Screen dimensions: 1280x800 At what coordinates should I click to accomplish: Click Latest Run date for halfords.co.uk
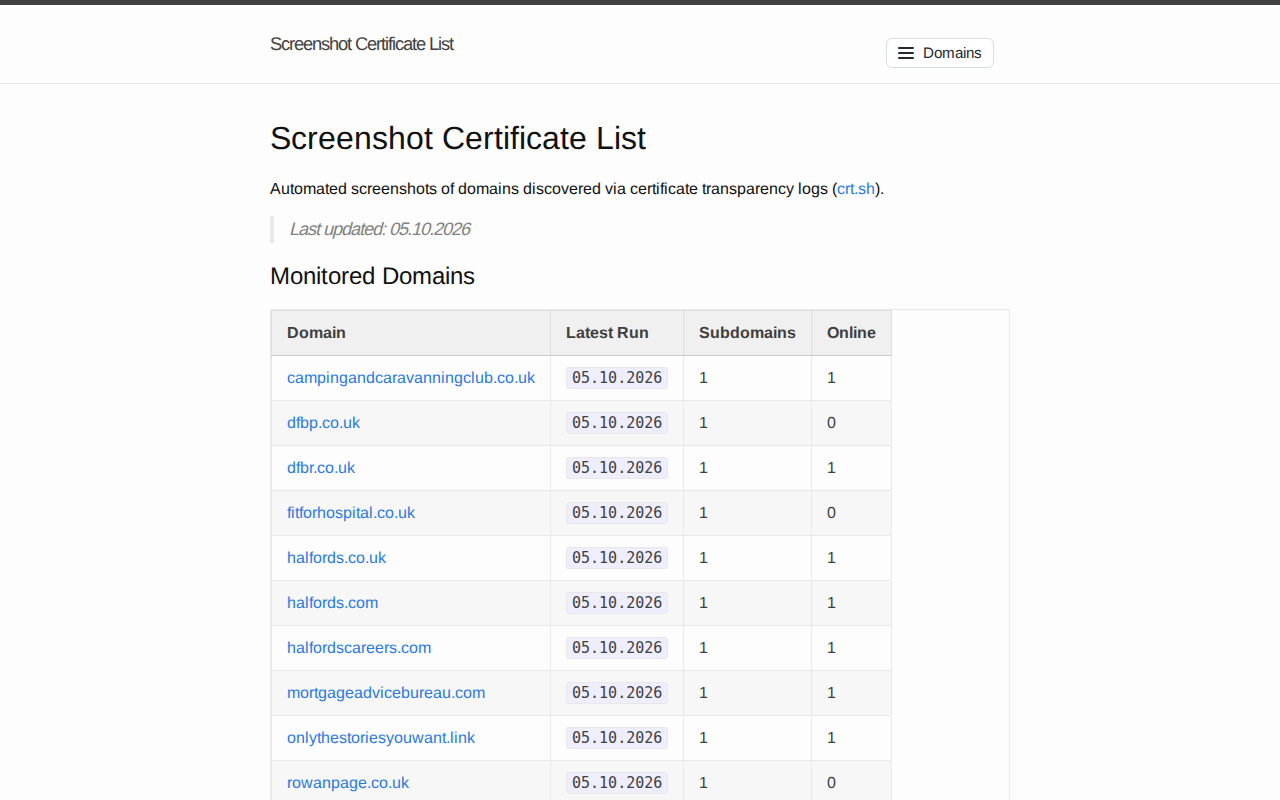[617, 558]
